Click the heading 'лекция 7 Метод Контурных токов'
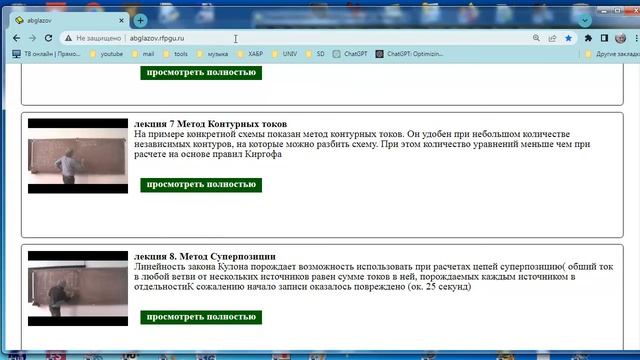The image size is (640, 360). (211, 124)
